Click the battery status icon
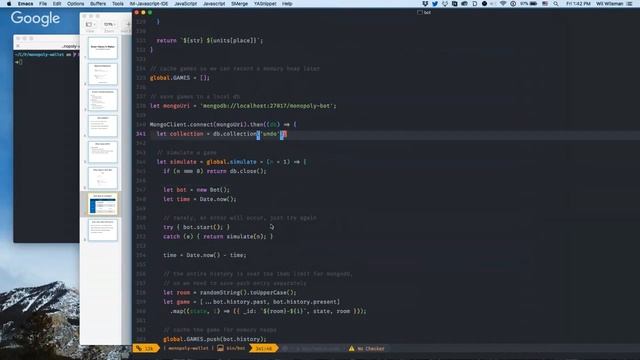The height and width of the screenshot is (360, 640). [x=533, y=4]
